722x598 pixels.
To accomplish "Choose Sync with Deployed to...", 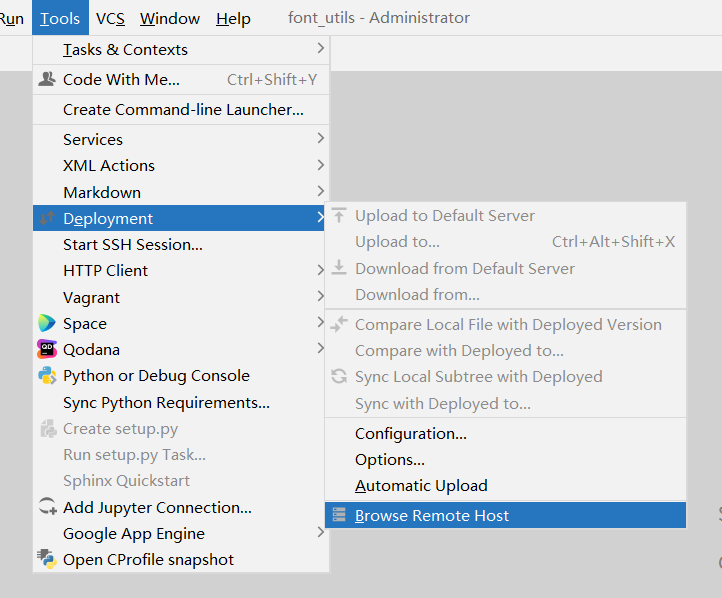I will point(506,404).
